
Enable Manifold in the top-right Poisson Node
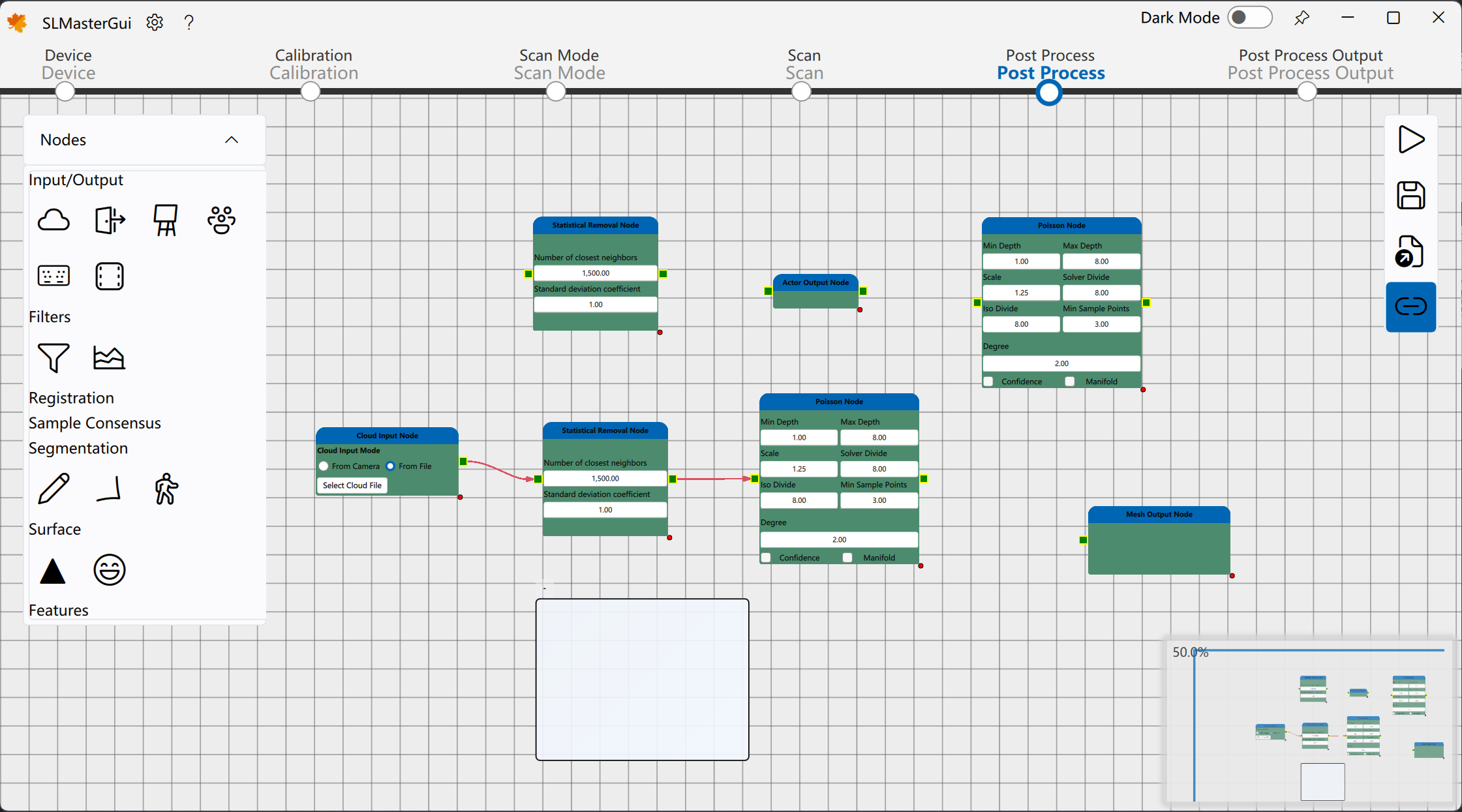1070,382
